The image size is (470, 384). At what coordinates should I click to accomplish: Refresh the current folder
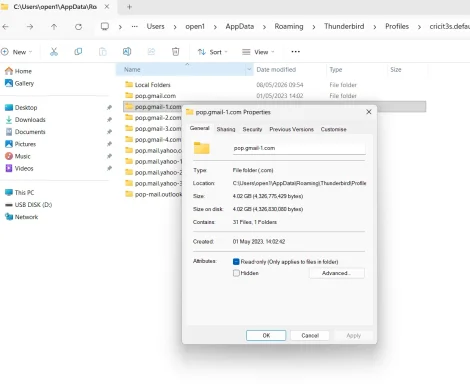(78, 27)
